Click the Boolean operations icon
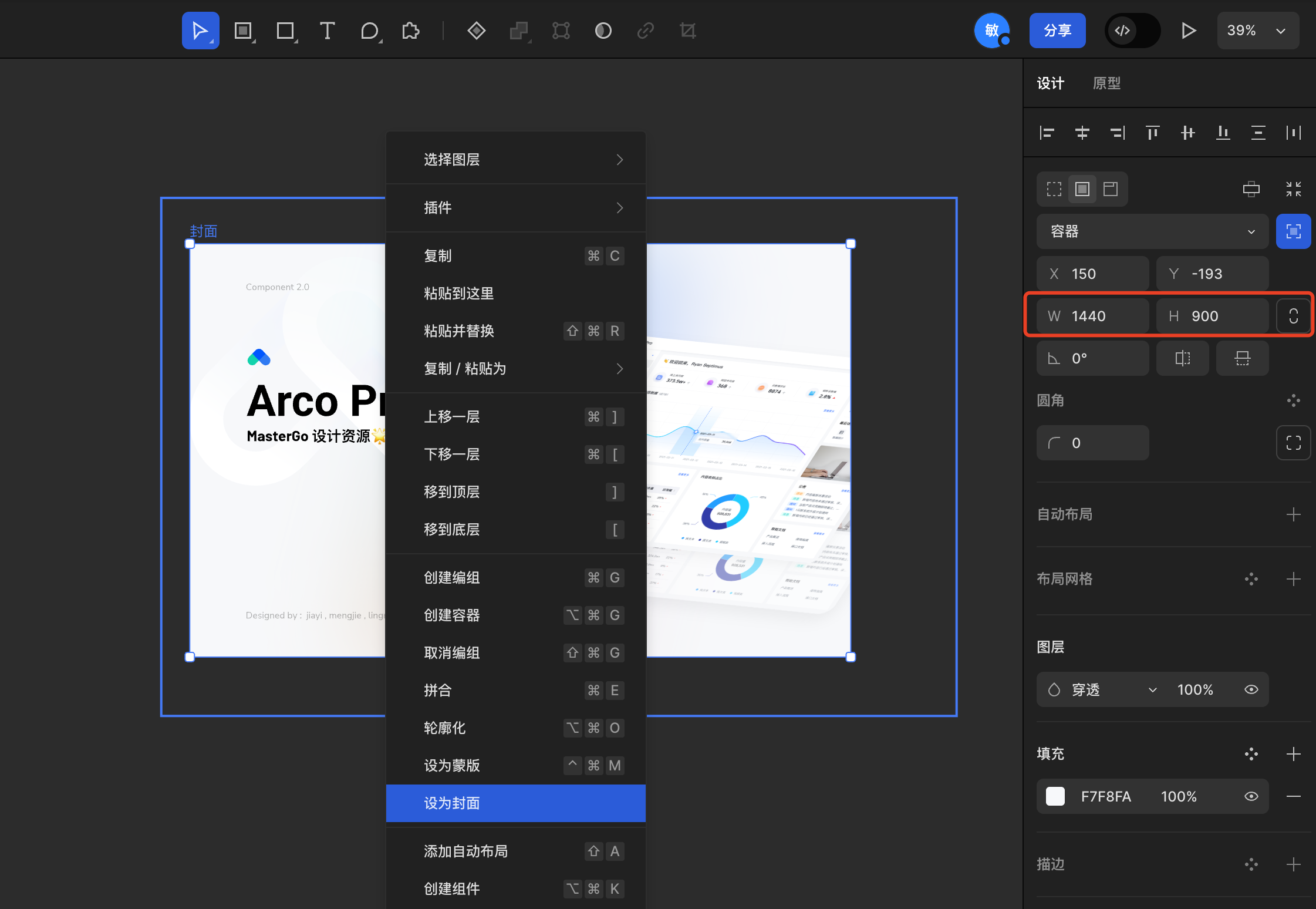The image size is (1316, 909). tap(519, 31)
